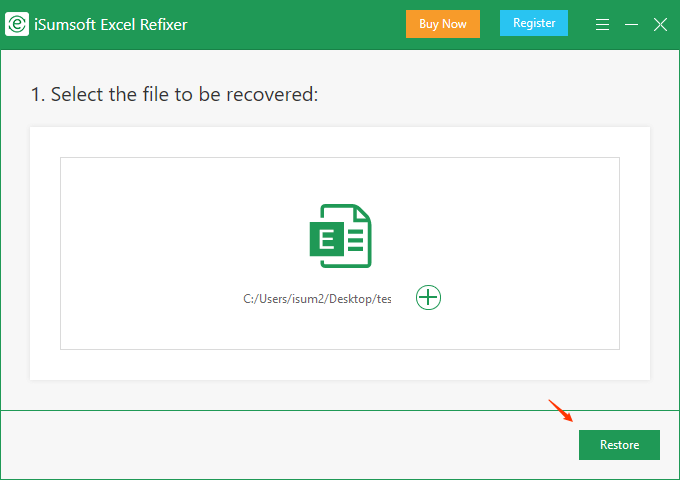The height and width of the screenshot is (480, 680).
Task: Click the Excel file icon in drop area
Action: (x=340, y=236)
